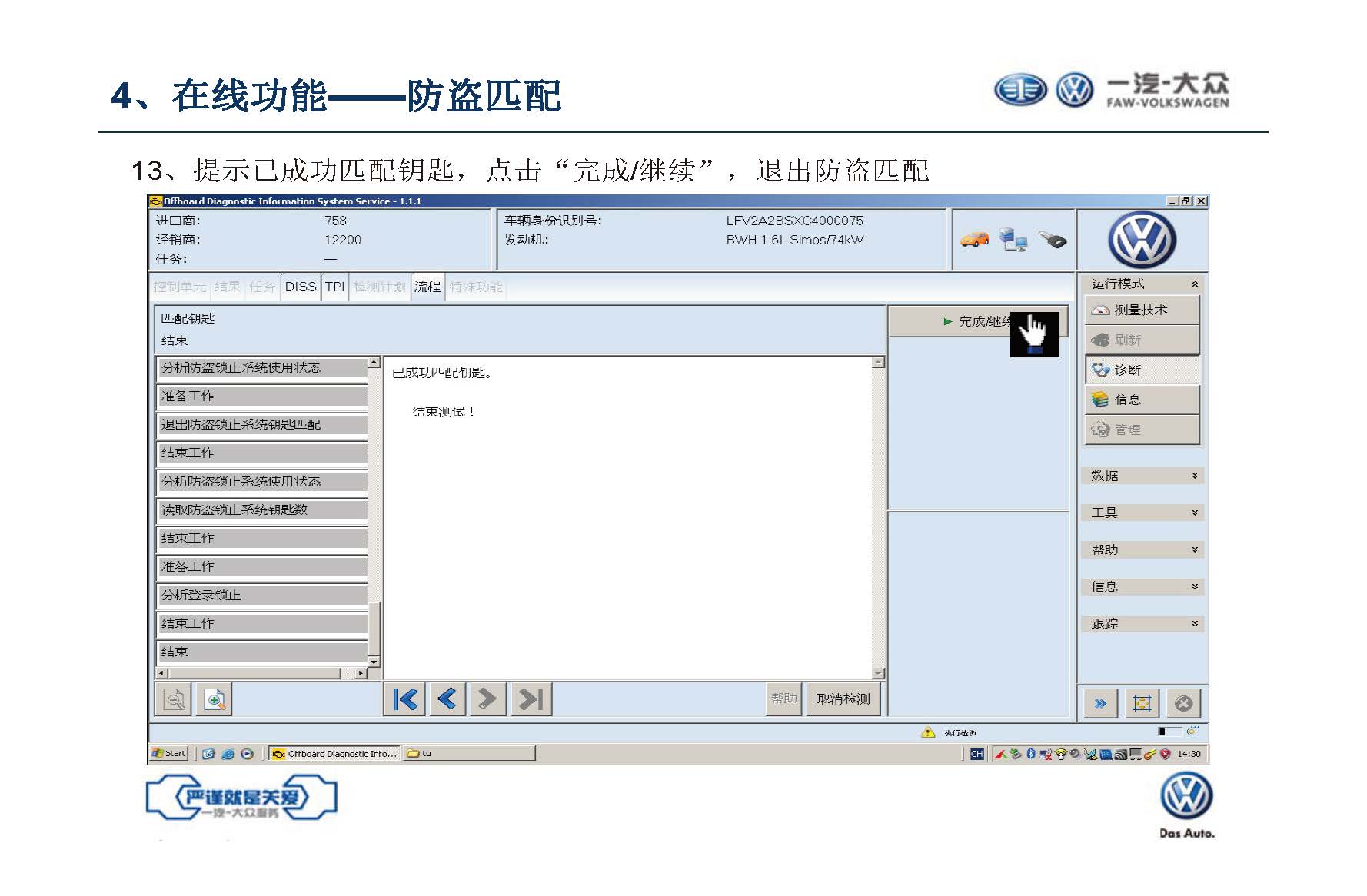
Task: Open the tu folder taskbar item
Action: [469, 754]
